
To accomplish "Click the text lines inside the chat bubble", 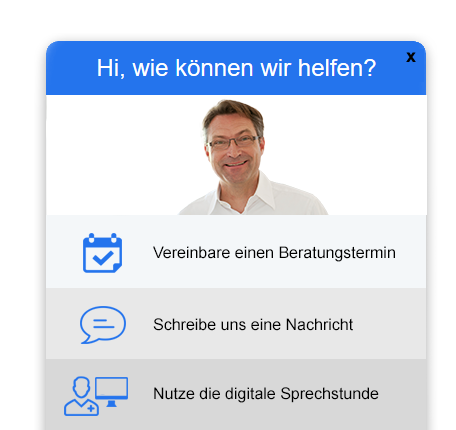I will 103,324.
